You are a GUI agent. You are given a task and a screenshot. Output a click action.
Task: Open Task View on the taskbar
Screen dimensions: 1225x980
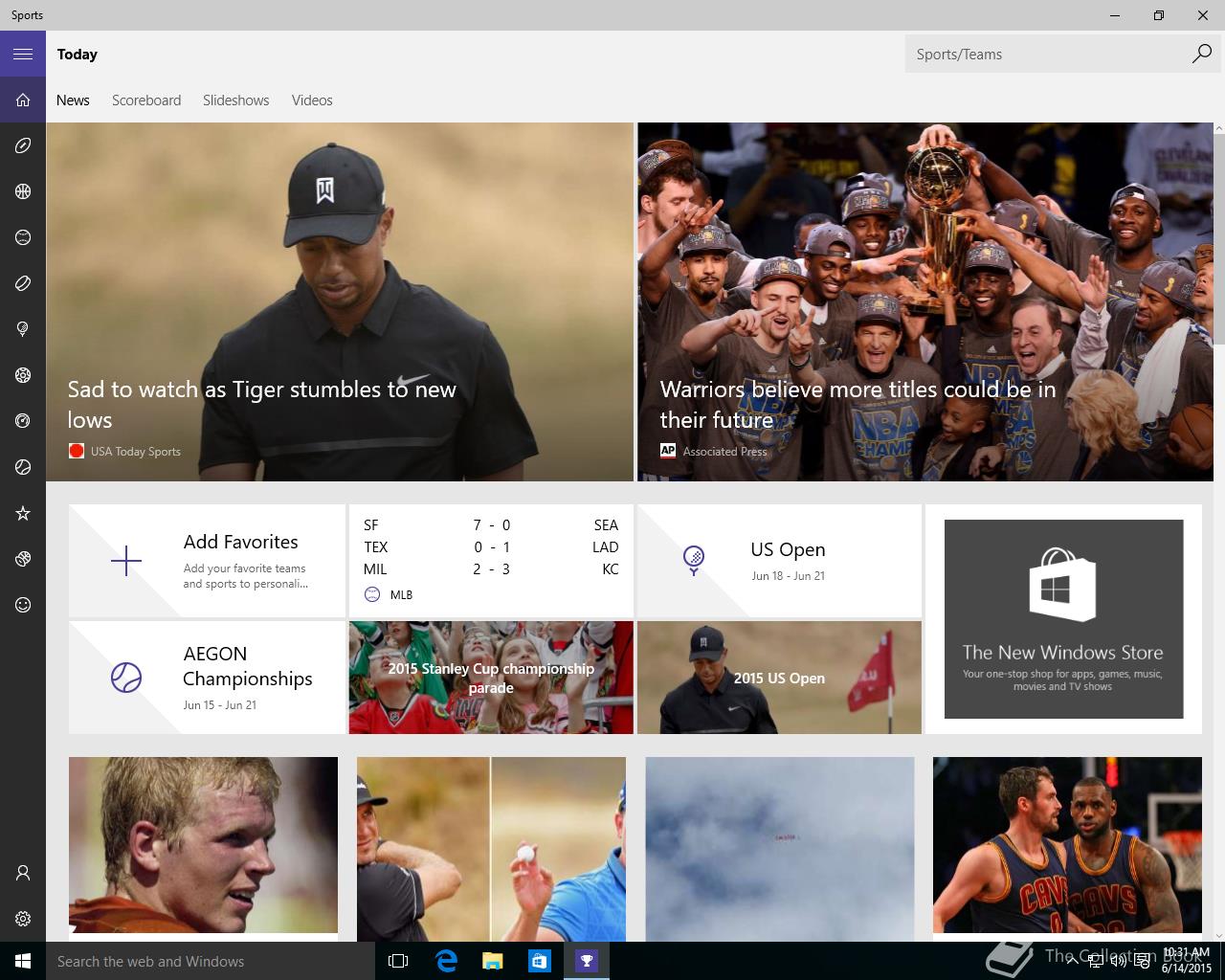point(398,961)
